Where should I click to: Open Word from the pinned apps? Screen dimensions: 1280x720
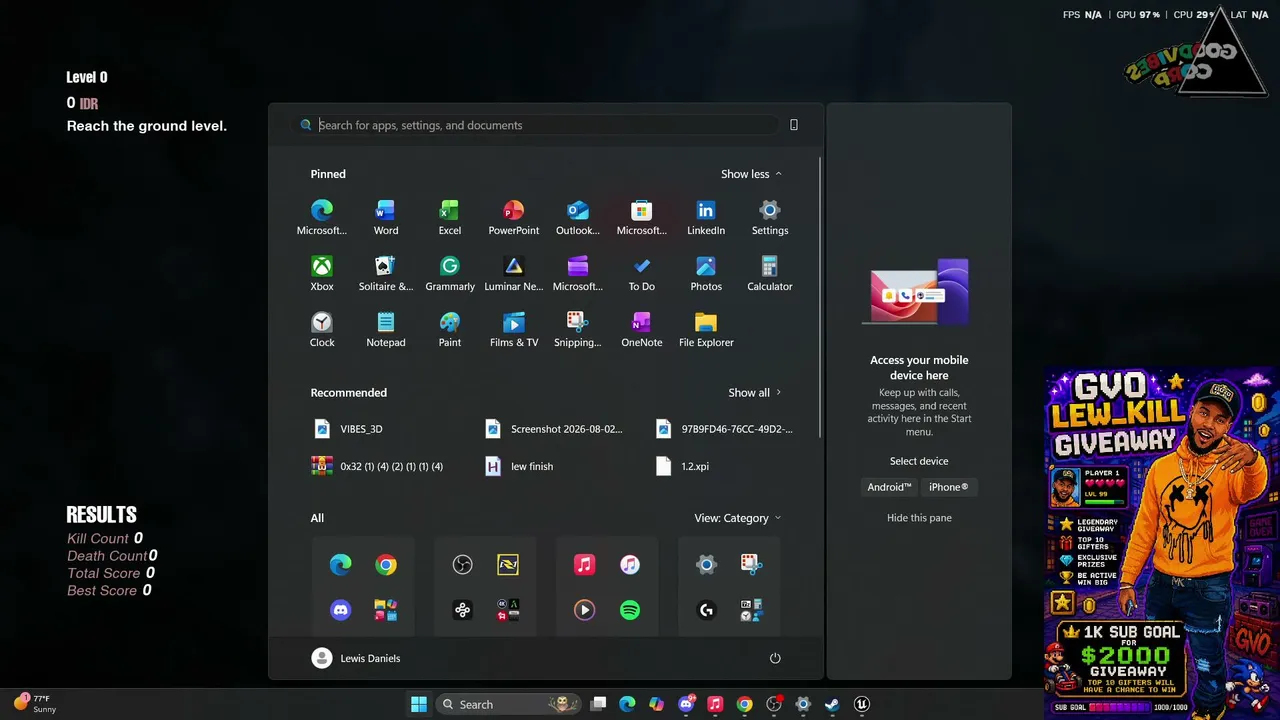(x=385, y=218)
